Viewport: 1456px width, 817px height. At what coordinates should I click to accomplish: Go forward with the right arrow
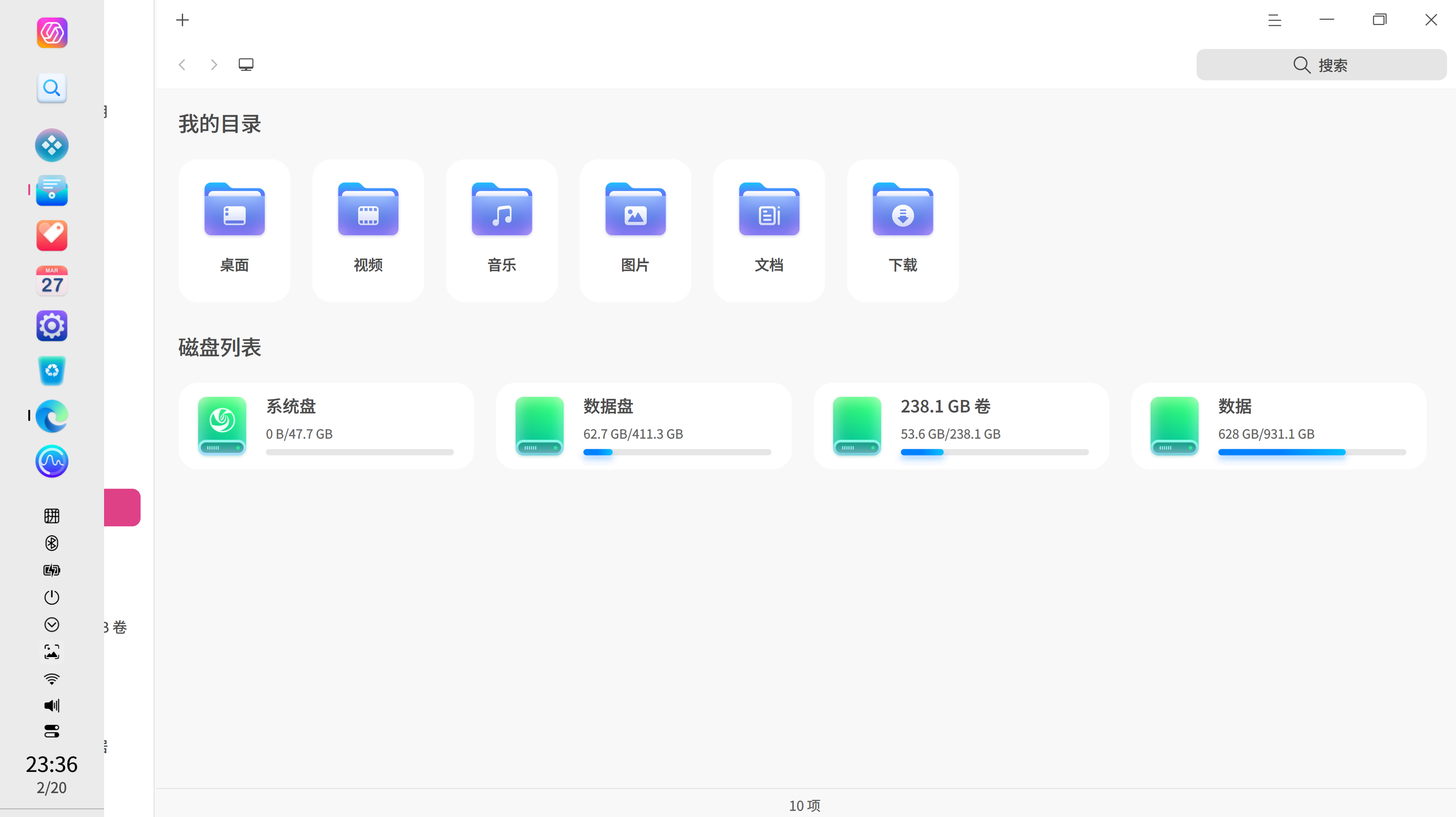(214, 65)
